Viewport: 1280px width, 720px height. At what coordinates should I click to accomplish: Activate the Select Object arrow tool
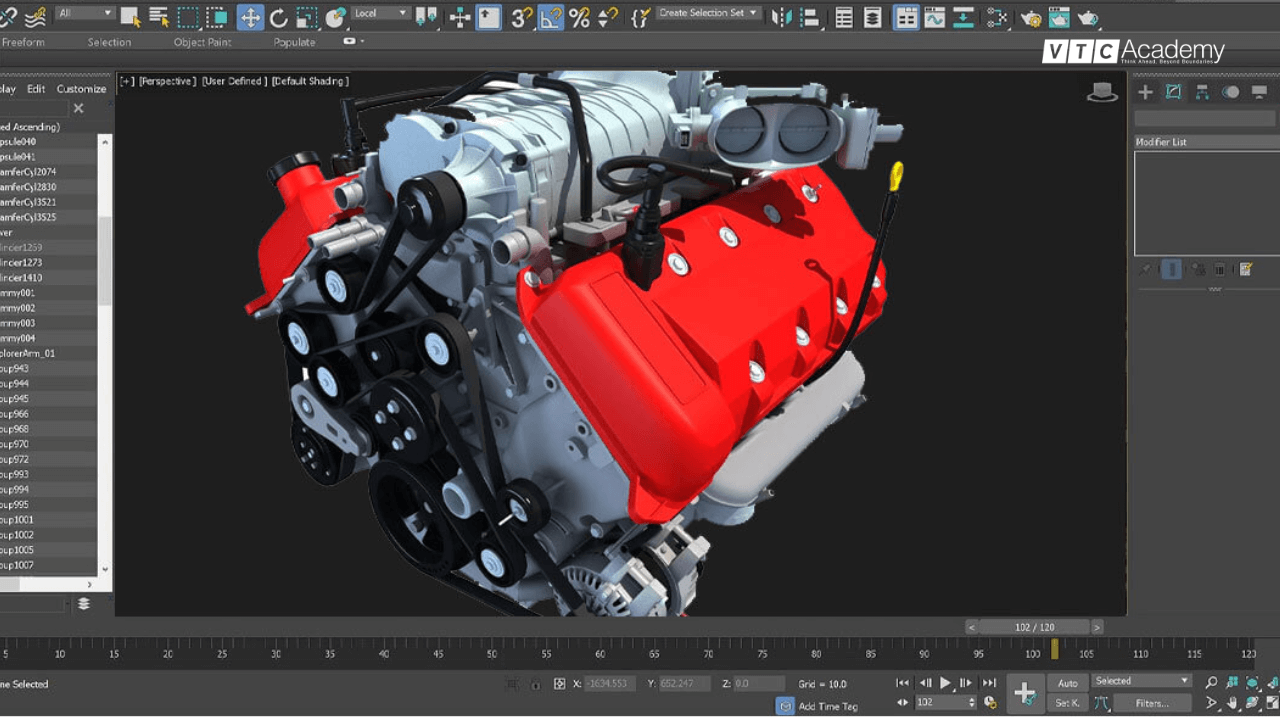coord(130,15)
